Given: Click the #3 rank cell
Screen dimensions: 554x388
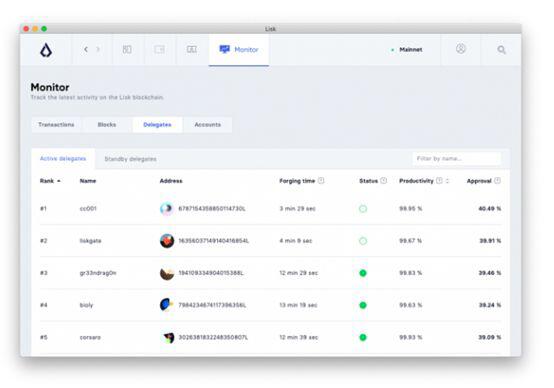Looking at the screenshot, I should click(x=43, y=273).
